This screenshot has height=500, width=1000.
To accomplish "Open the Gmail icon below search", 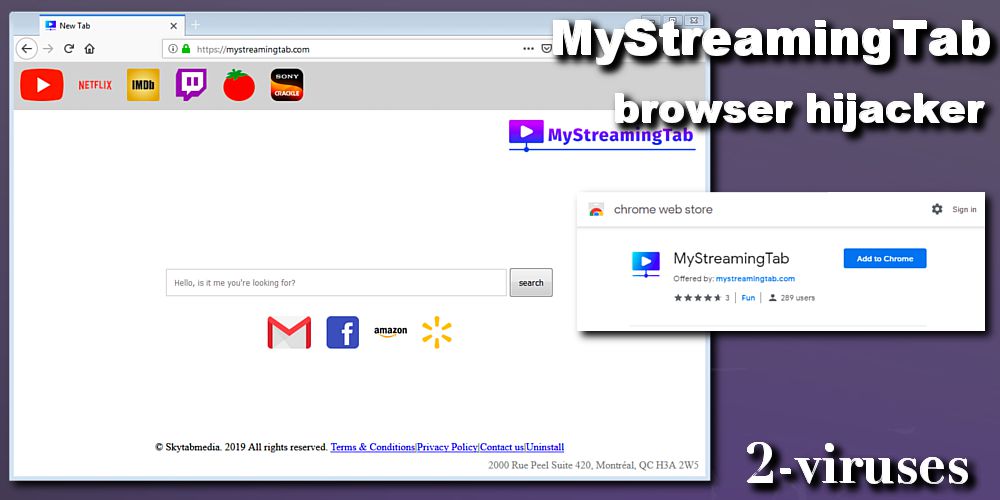I will coord(290,332).
